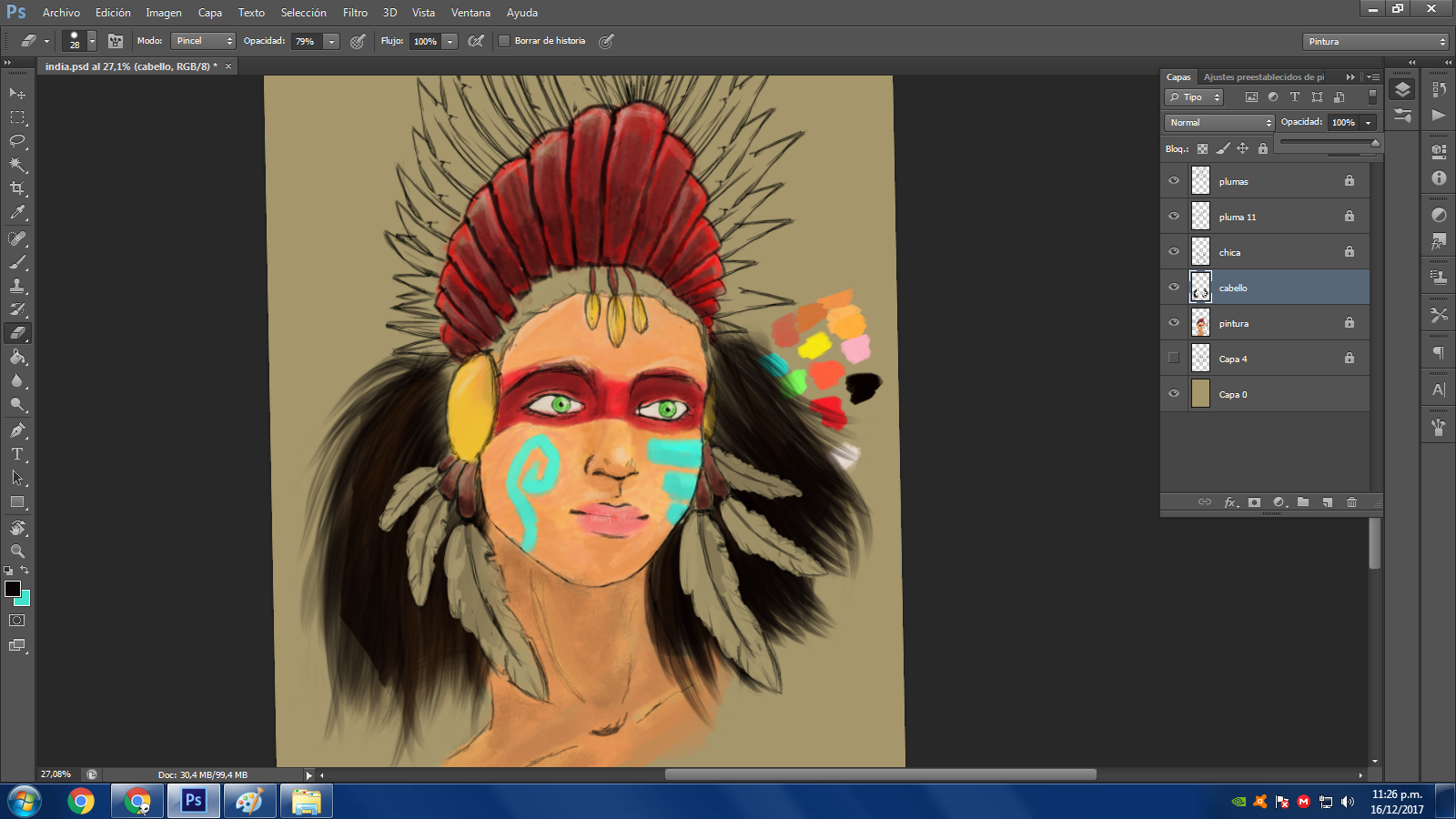Click the Flujo value field

click(424, 41)
